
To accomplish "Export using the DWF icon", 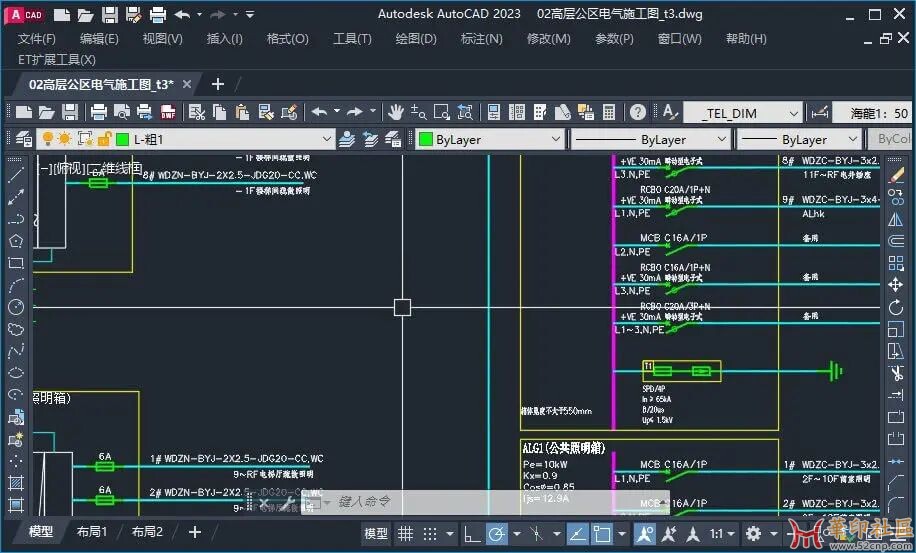I will pos(168,112).
